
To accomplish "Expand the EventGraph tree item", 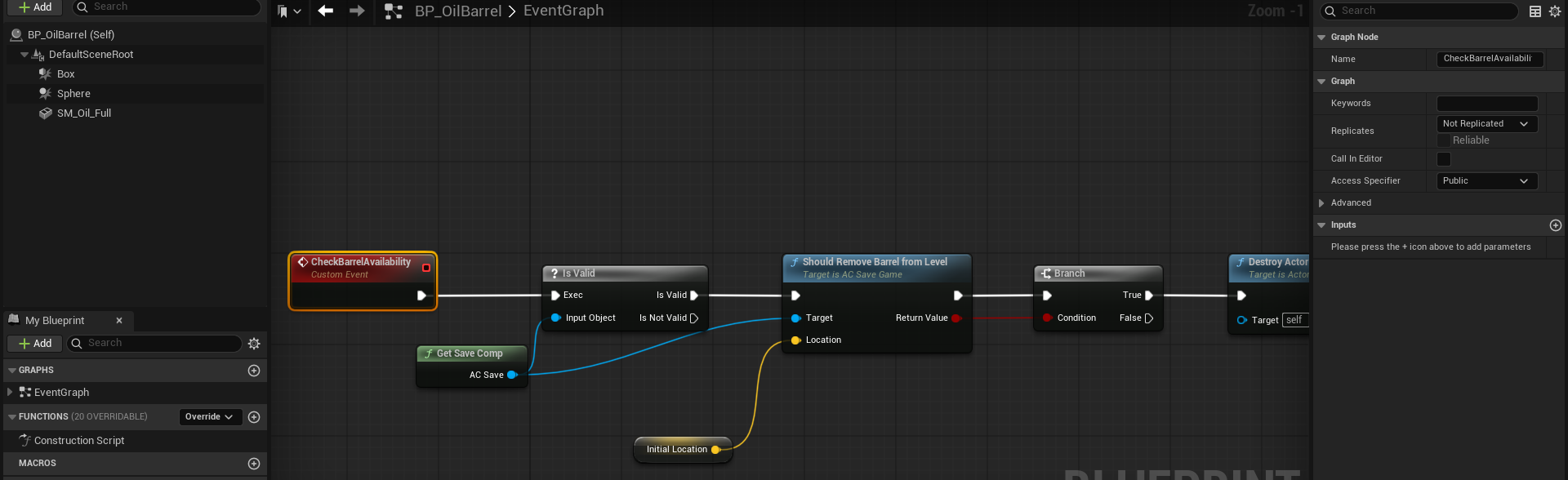I will pyautogui.click(x=10, y=393).
